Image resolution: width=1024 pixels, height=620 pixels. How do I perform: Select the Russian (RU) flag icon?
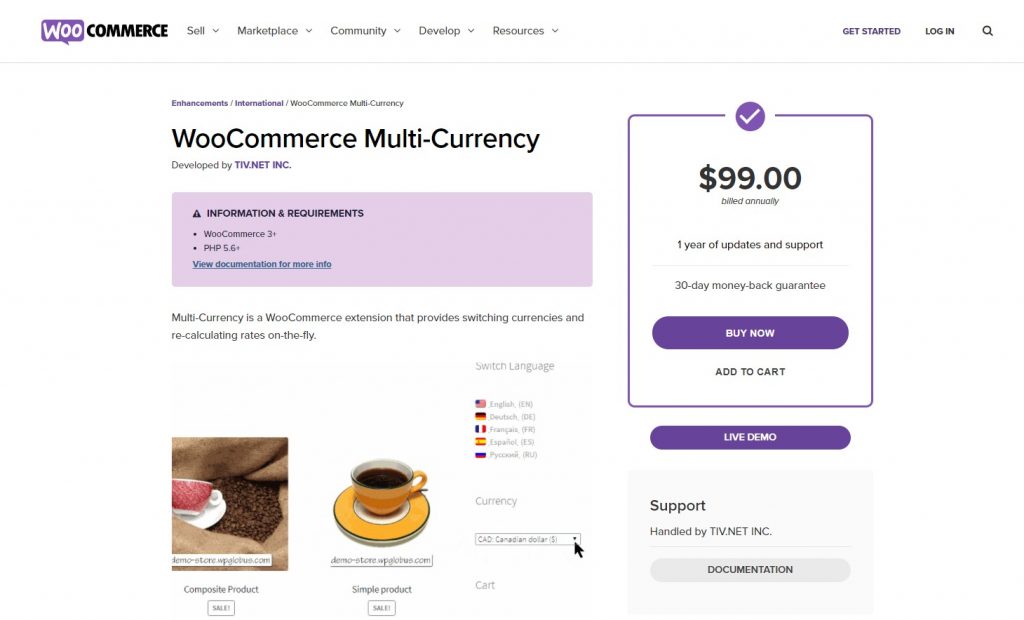click(481, 455)
